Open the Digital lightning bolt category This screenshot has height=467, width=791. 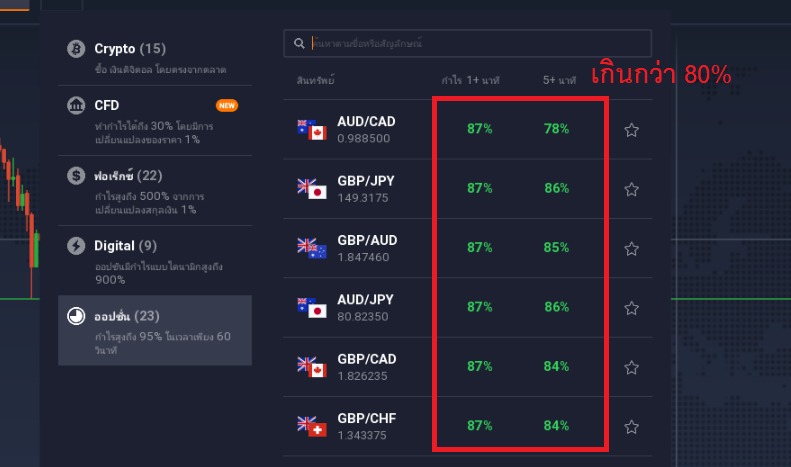(76, 246)
